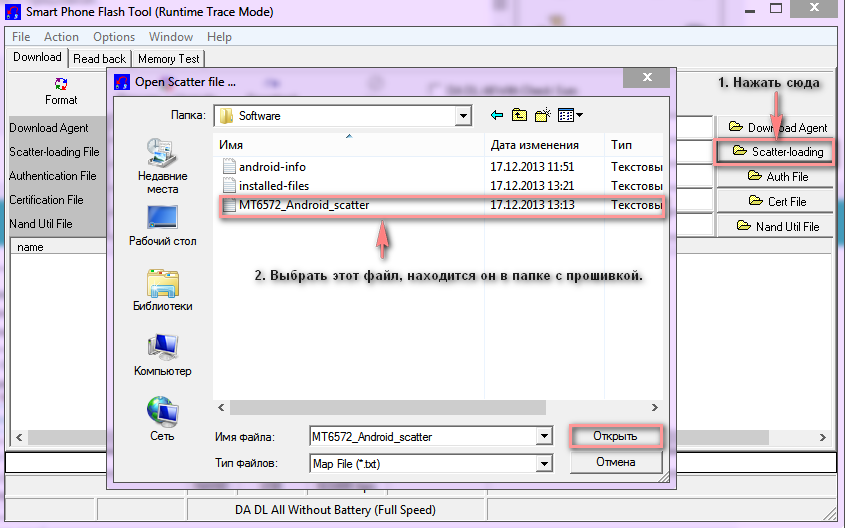
Task: Expand the Папка folder dropdown
Action: pos(462,116)
